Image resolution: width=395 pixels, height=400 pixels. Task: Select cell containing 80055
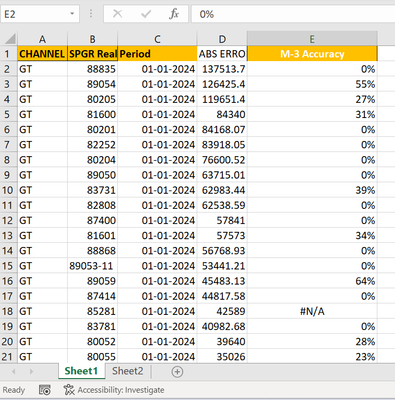[x=93, y=357]
